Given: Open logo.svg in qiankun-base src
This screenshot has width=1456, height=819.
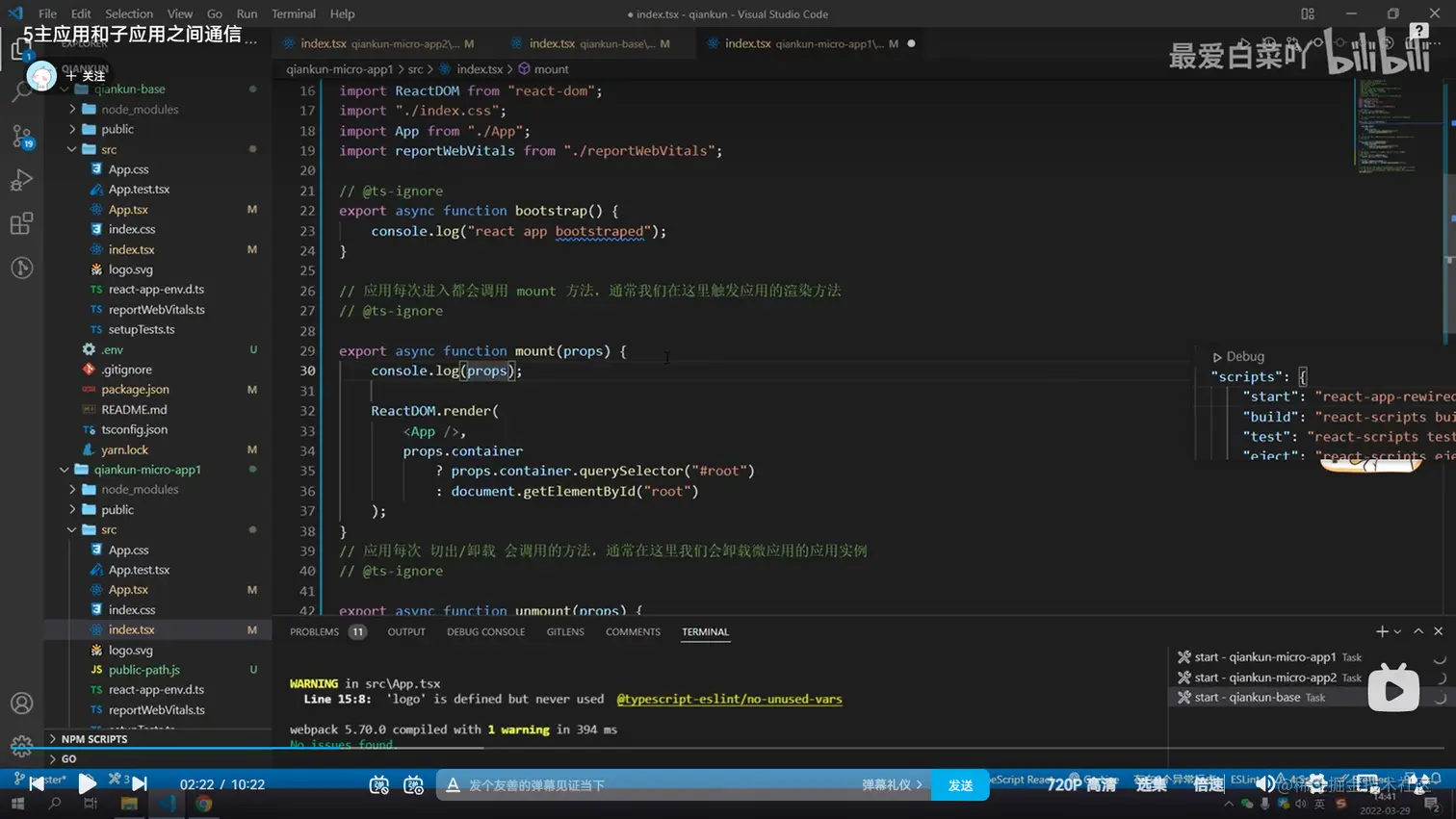Looking at the screenshot, I should (x=130, y=270).
